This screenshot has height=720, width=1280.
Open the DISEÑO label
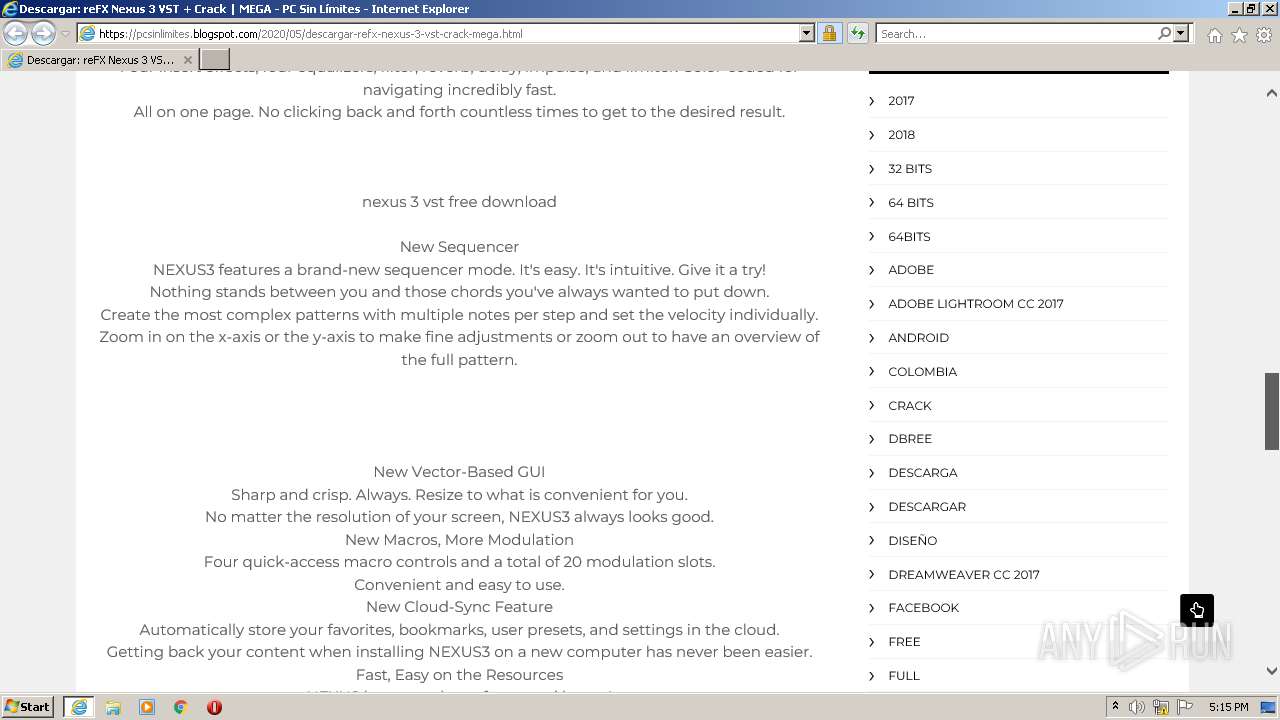(x=912, y=541)
